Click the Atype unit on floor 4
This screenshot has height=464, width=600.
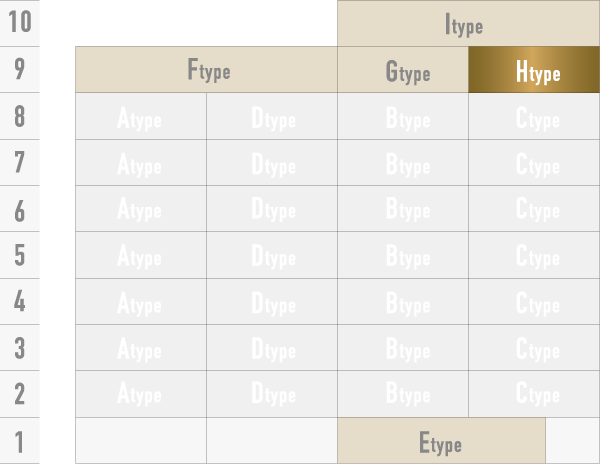[141, 301]
